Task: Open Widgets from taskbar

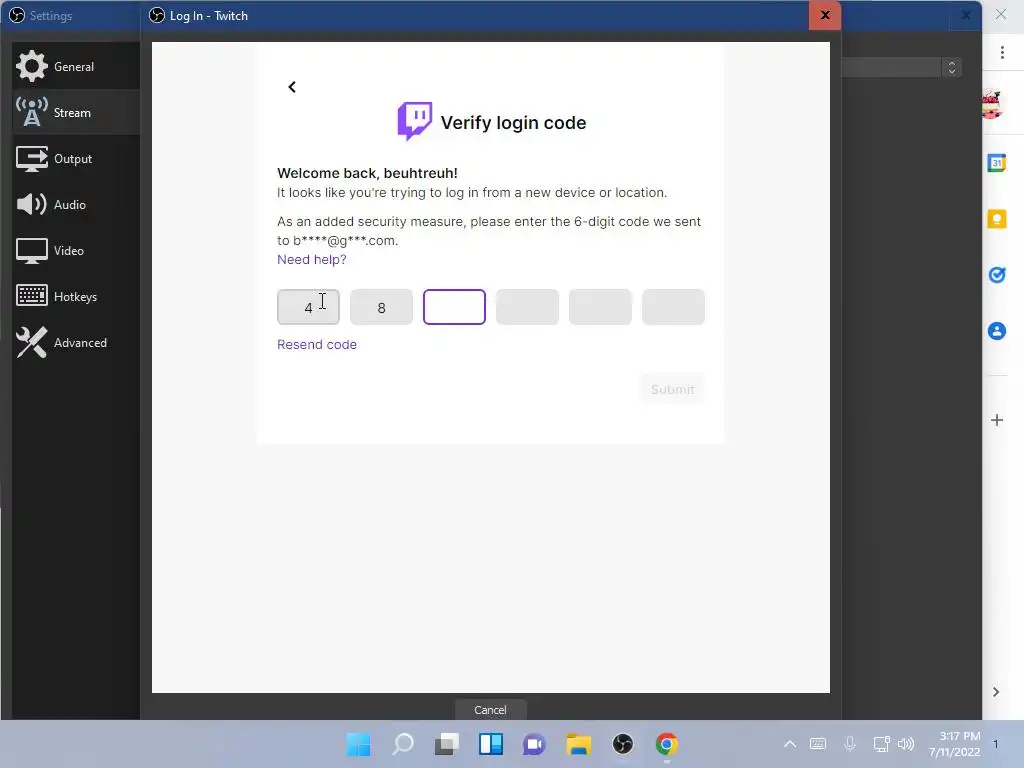Action: [490, 744]
